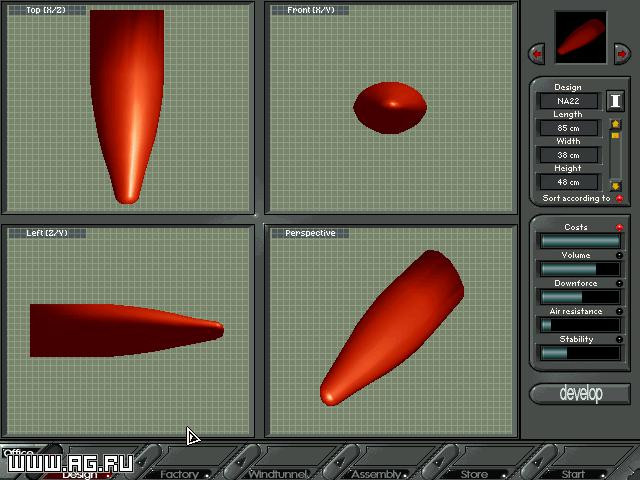Select the Air resistance sort radio button
The image size is (640, 480).
click(x=619, y=311)
